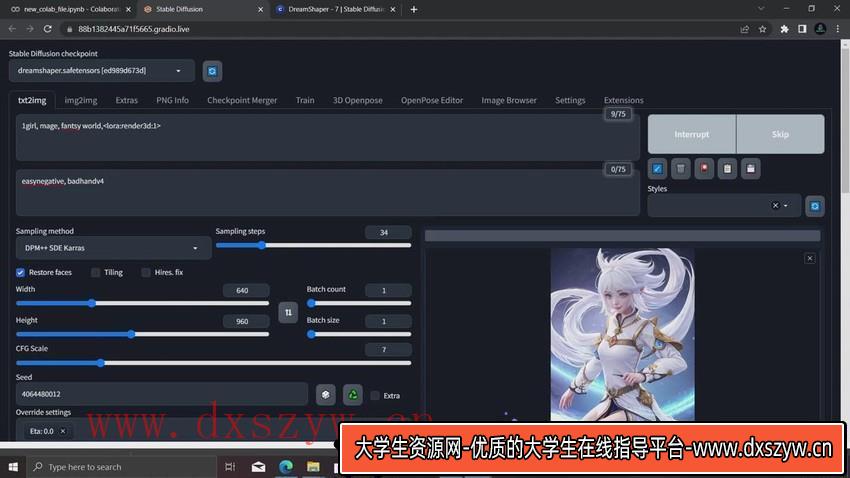Screen dimensions: 850x478
Task: Check the Extra seed options box
Action: point(375,396)
